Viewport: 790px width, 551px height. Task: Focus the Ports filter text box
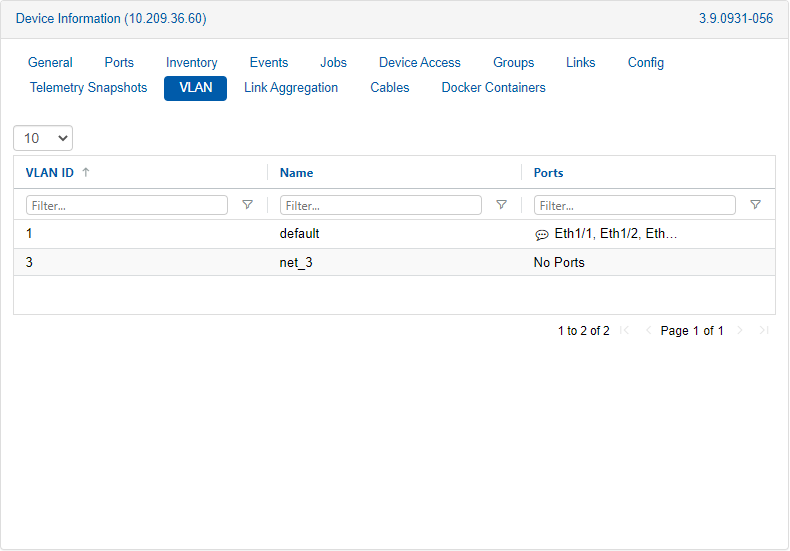[x=635, y=205]
